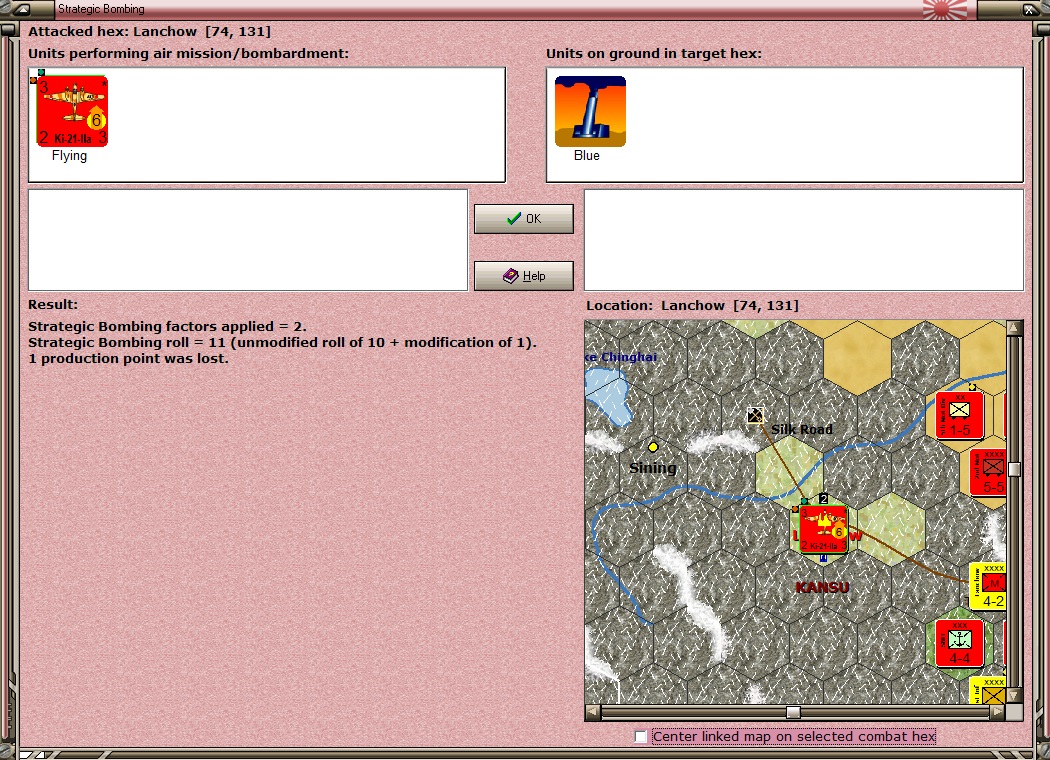Click the map's vertical scrollbar thumb
The height and width of the screenshot is (760, 1050).
point(1015,469)
